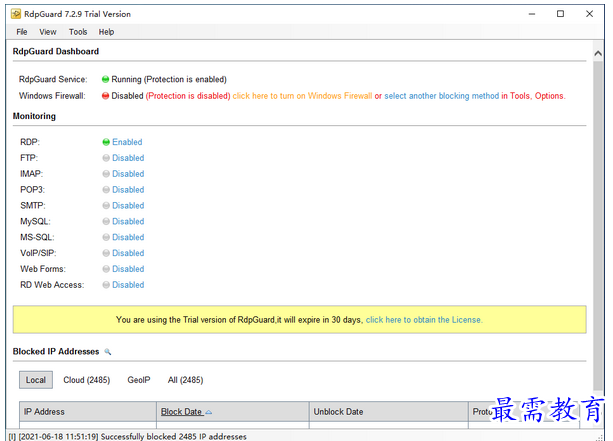The height and width of the screenshot is (441, 613).
Task: Open the Tools menu
Action: click(78, 32)
